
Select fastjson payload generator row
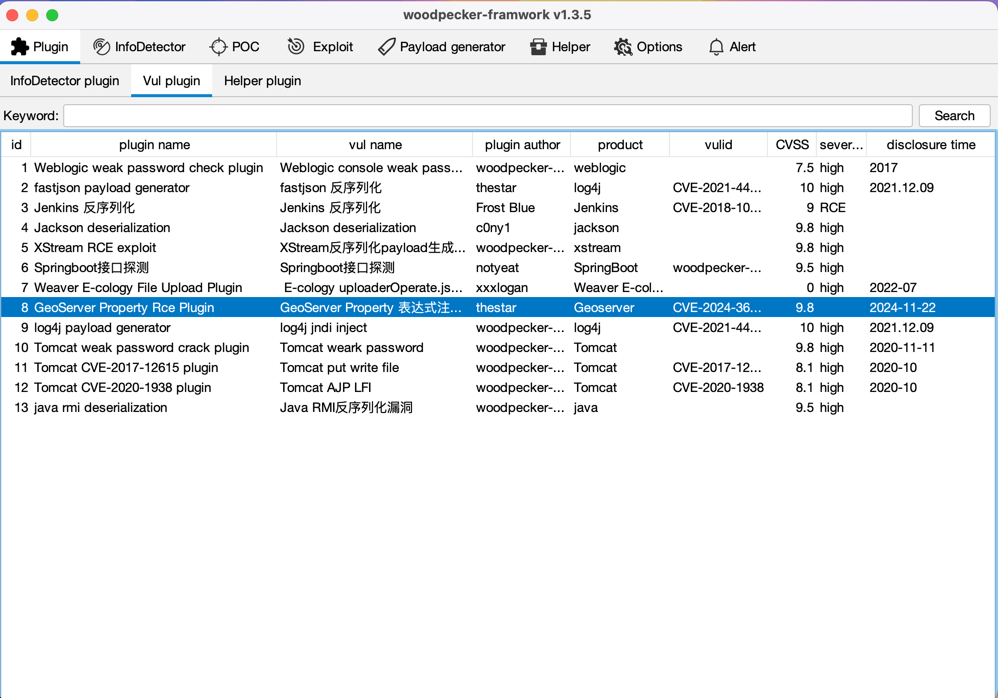(x=498, y=188)
